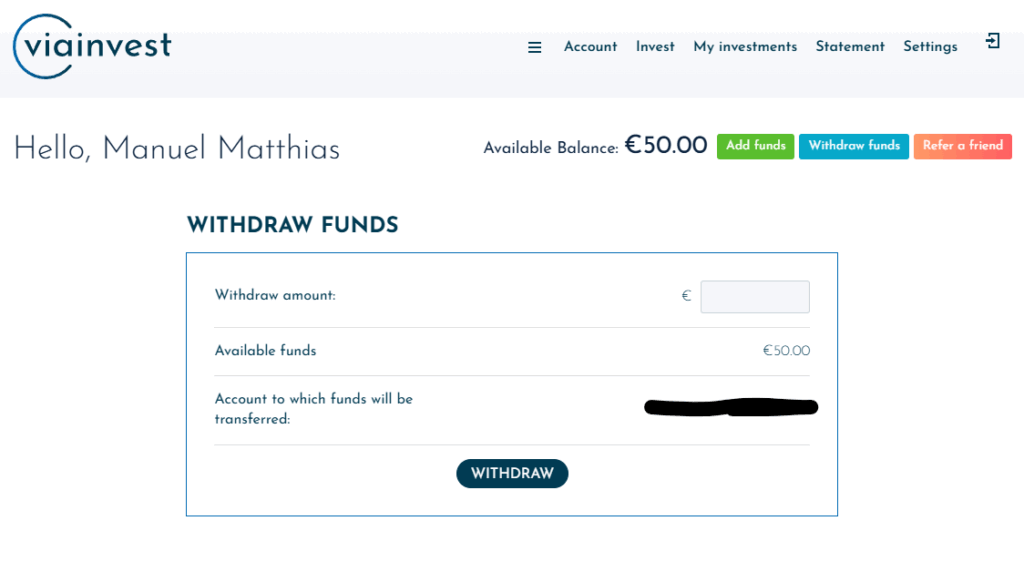Click the WITHDRAW FUNDS heading
Image resolution: width=1024 pixels, height=582 pixels.
292,225
